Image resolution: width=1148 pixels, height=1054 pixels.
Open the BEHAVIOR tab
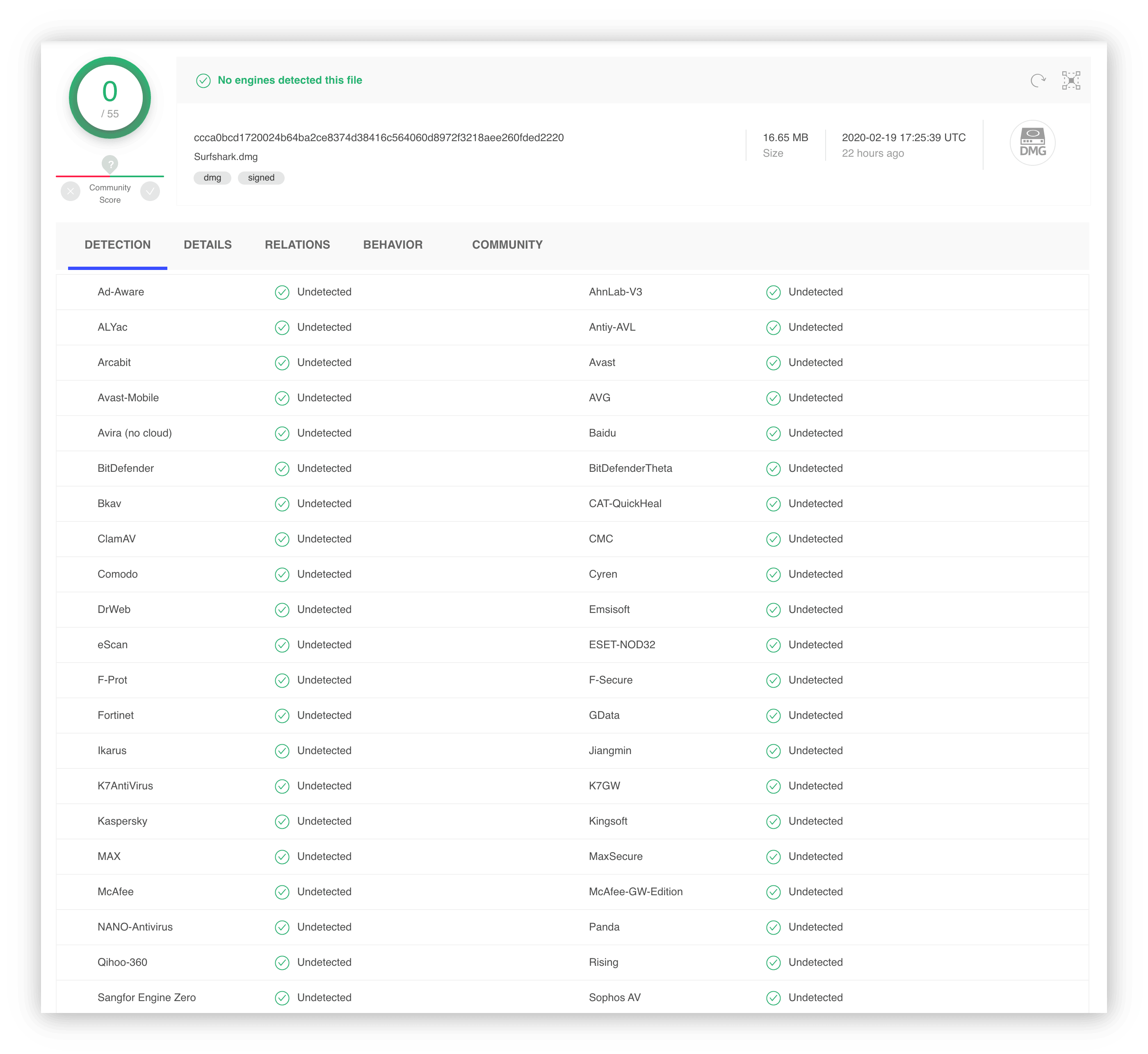point(393,245)
